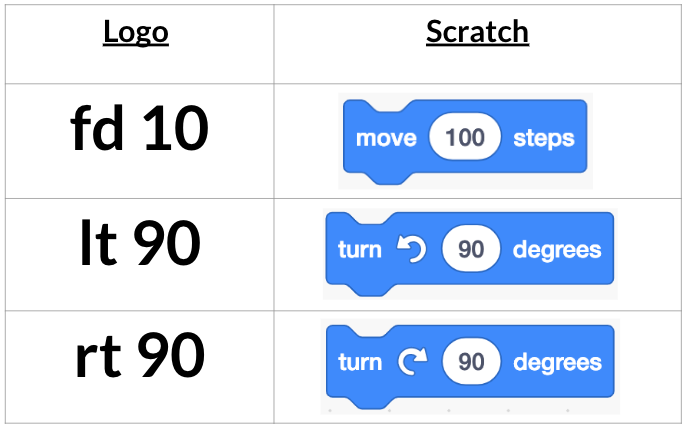Select the move steps block
691x431 pixels.
pos(465,141)
